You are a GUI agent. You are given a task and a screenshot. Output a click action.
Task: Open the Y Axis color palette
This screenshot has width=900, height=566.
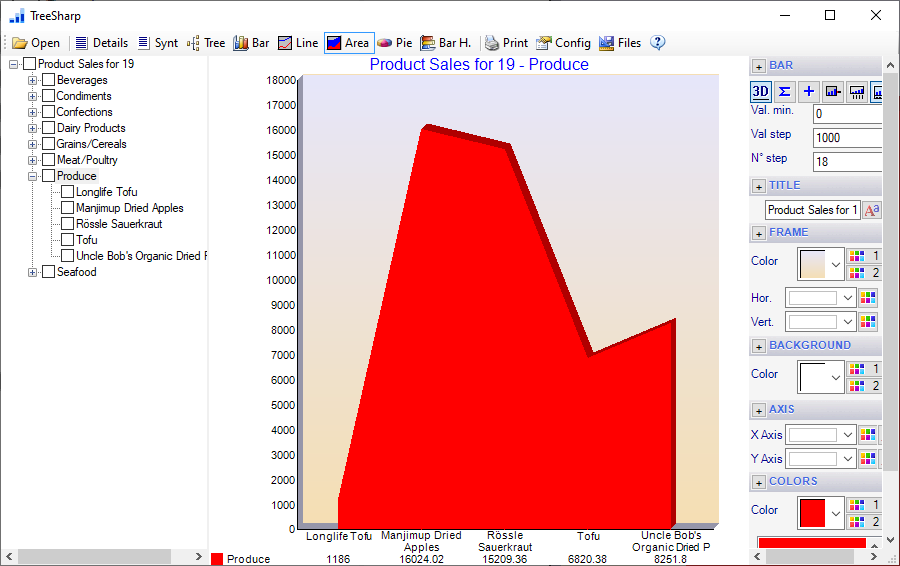tap(868, 459)
